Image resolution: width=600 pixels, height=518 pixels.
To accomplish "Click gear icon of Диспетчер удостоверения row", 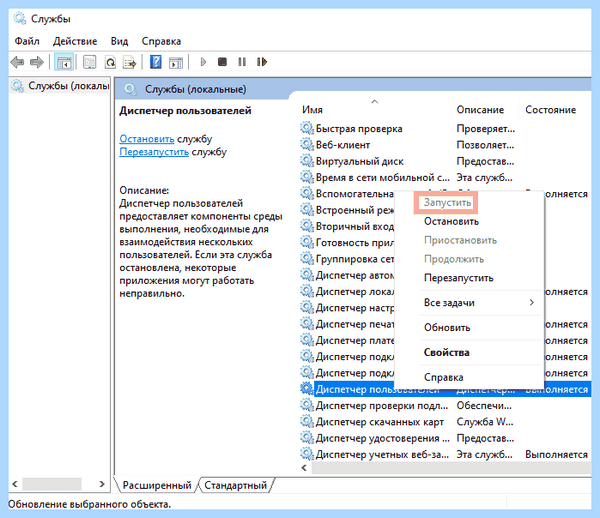I will (x=307, y=438).
